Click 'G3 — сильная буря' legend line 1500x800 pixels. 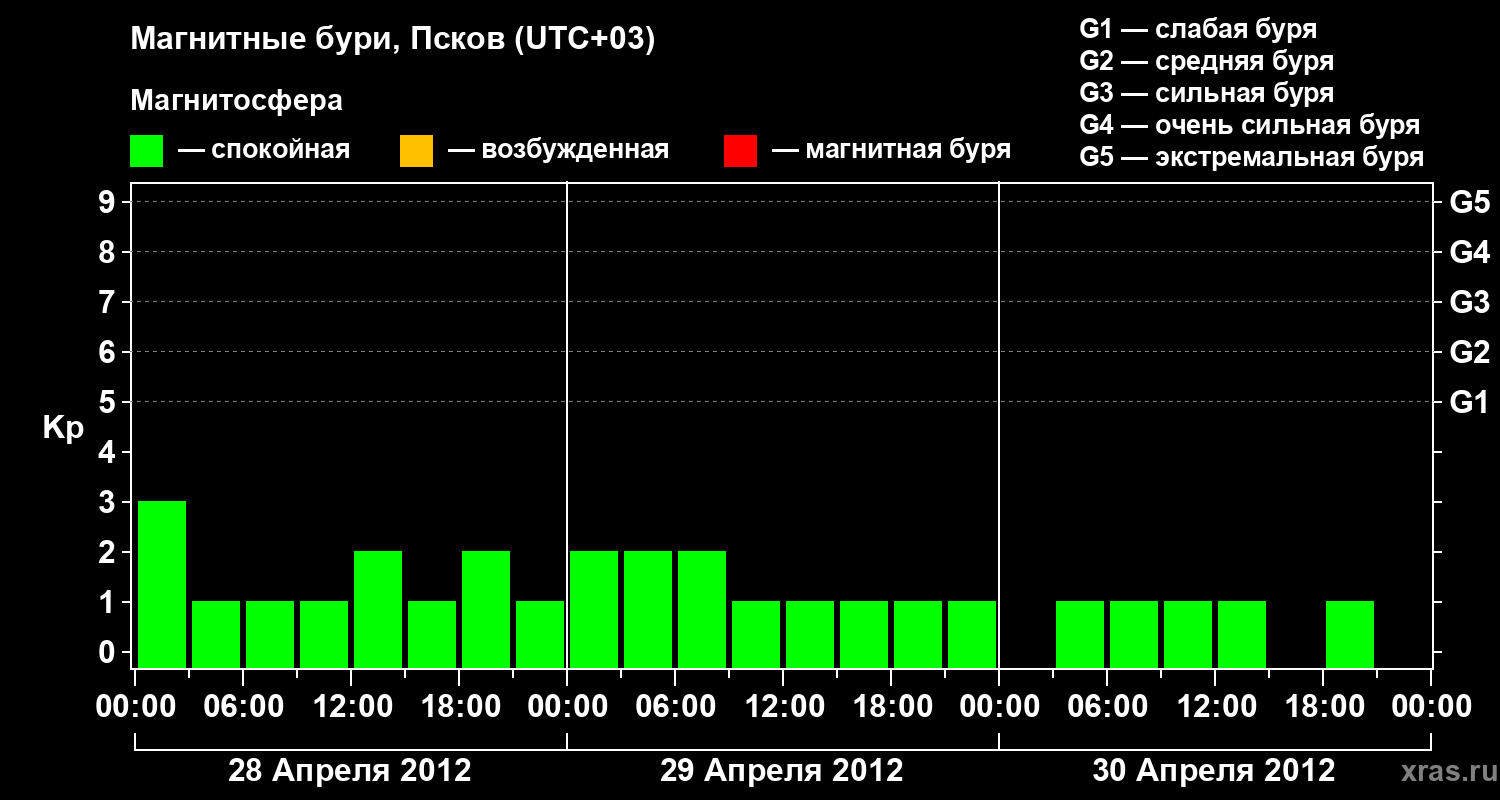click(1207, 93)
